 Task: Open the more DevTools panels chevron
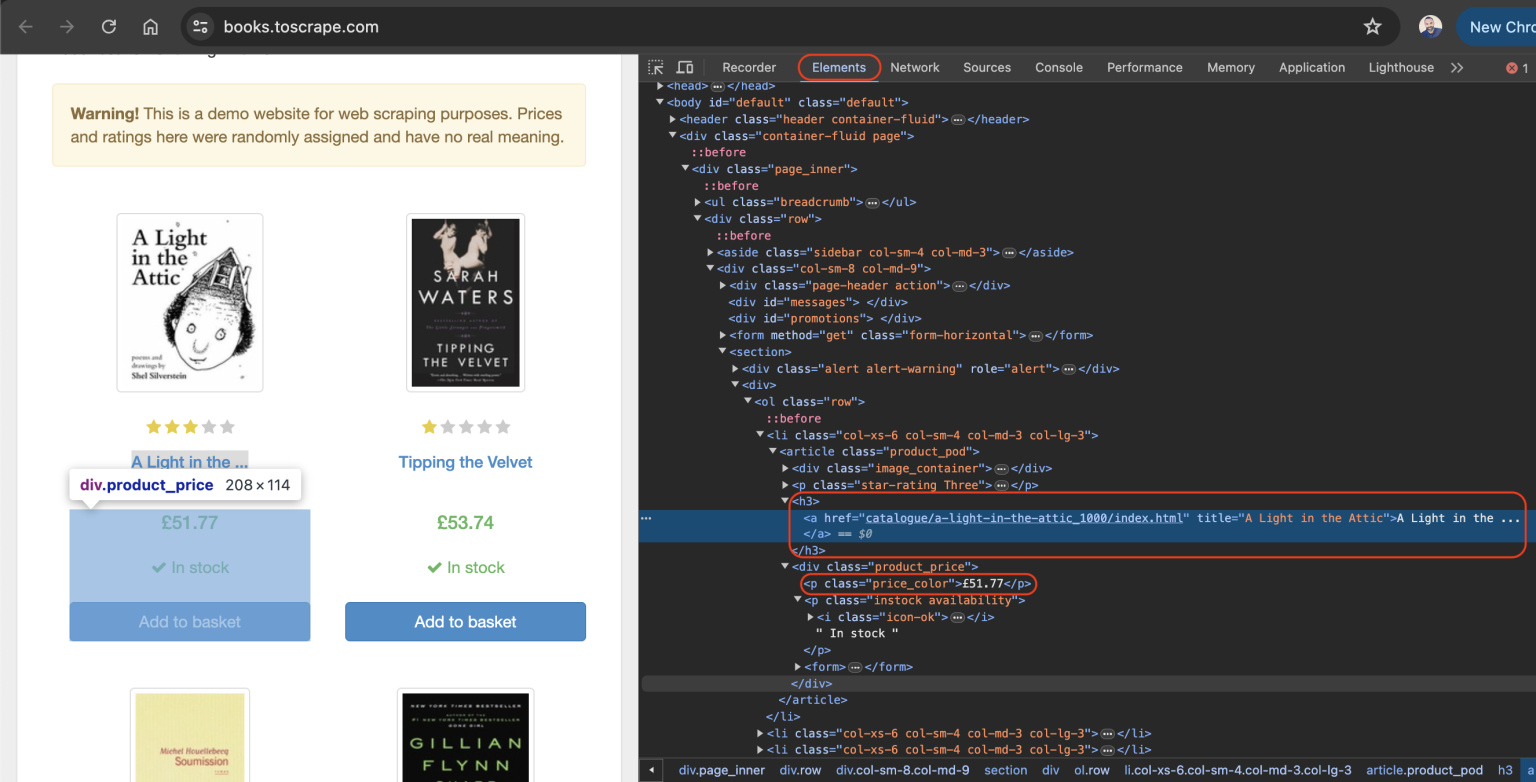[1458, 66]
